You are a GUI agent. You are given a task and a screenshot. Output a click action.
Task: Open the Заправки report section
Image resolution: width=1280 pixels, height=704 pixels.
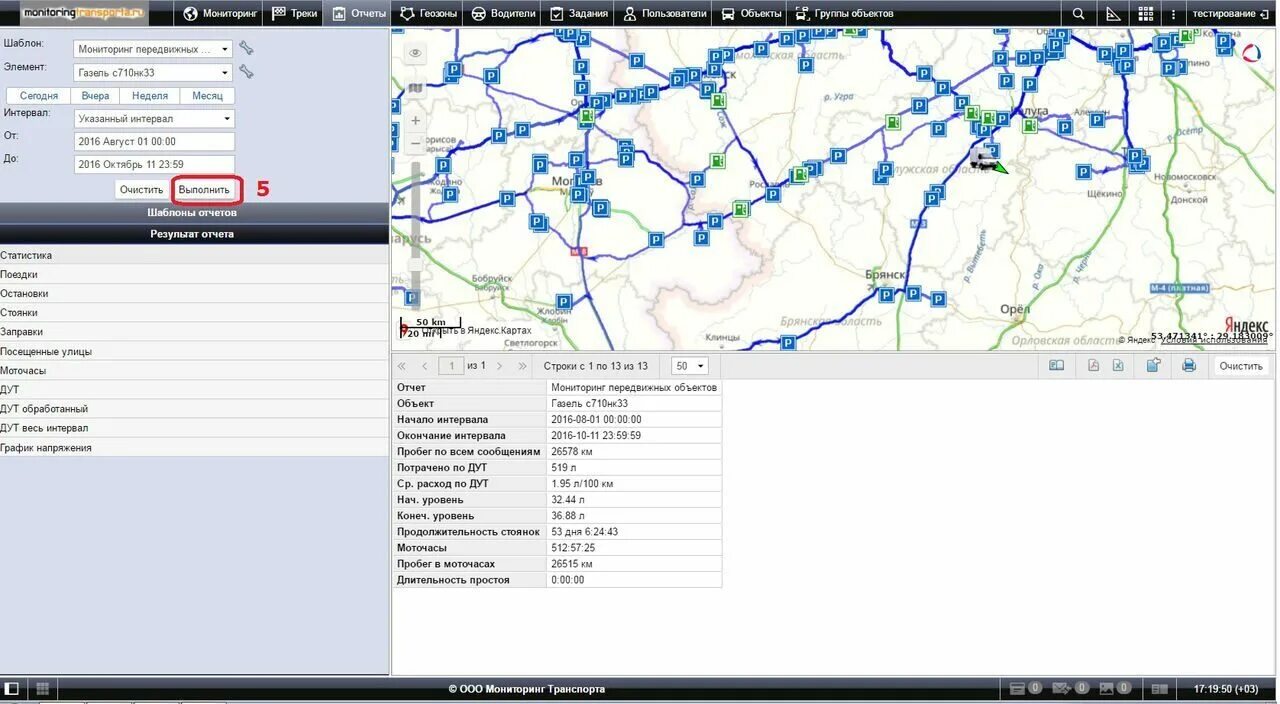194,331
